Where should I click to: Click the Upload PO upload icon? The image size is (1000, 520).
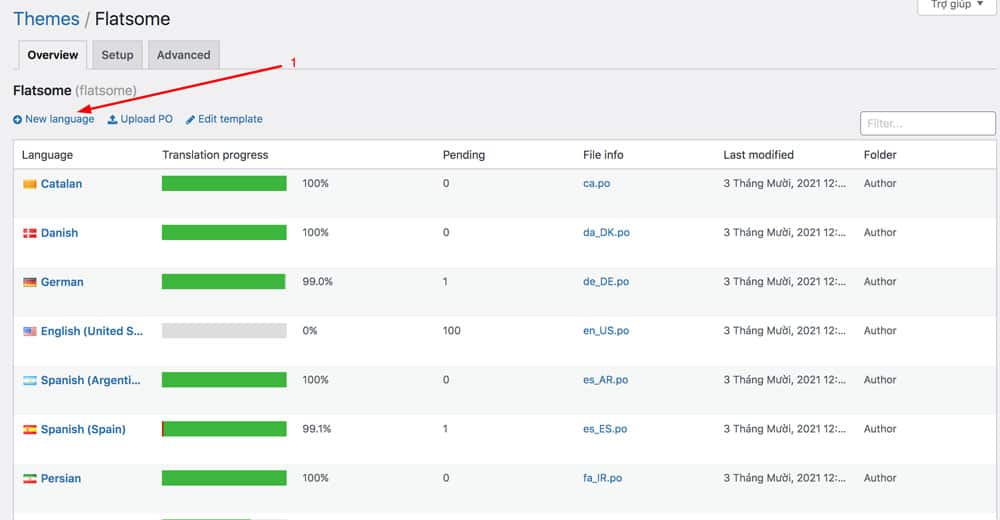113,120
